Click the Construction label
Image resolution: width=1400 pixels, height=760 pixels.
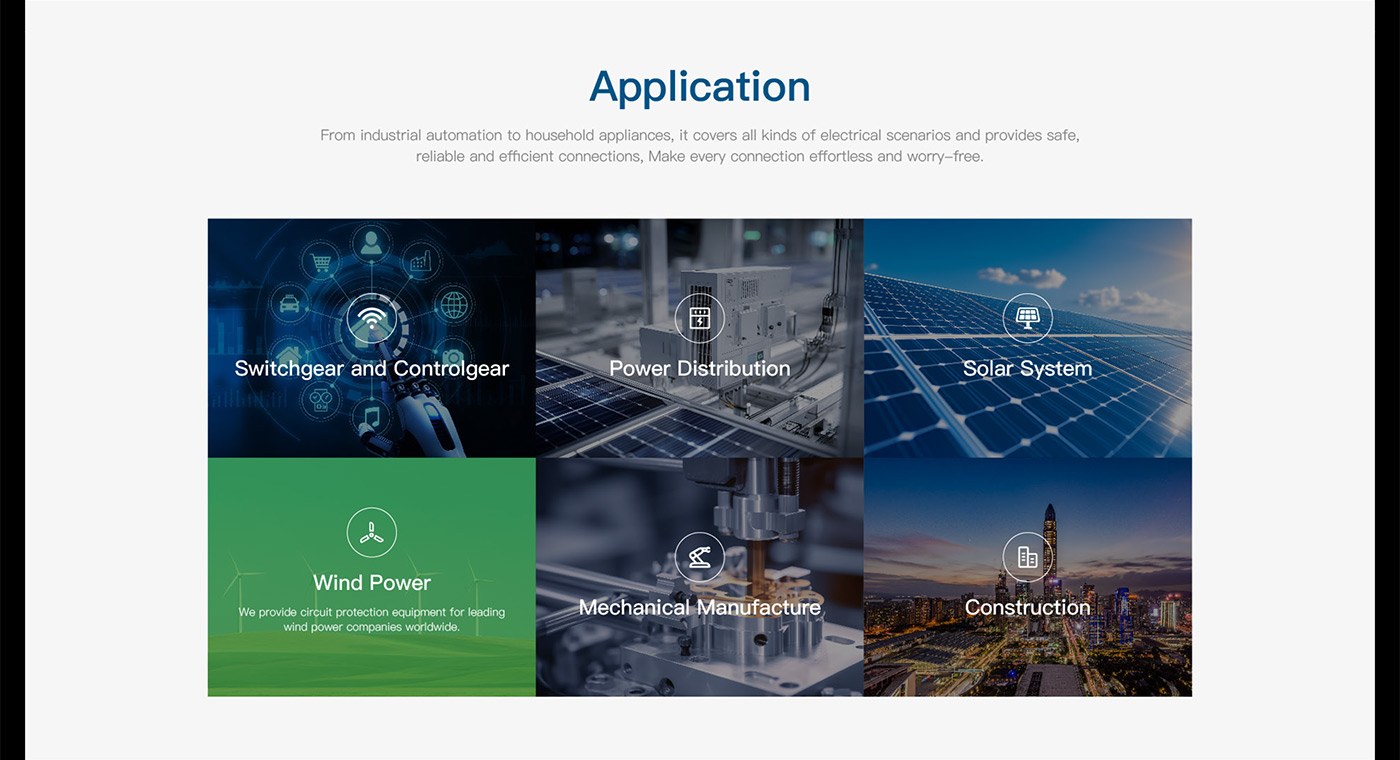1027,608
